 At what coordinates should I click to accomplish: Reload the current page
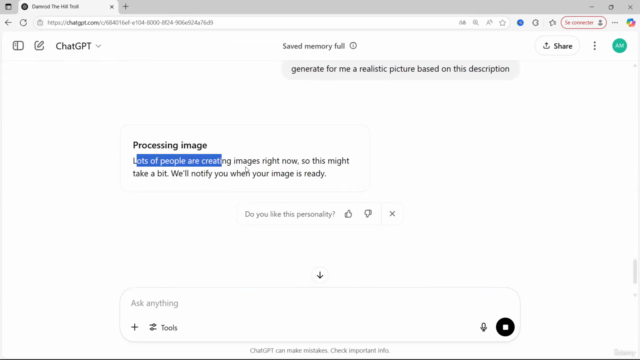[x=23, y=22]
